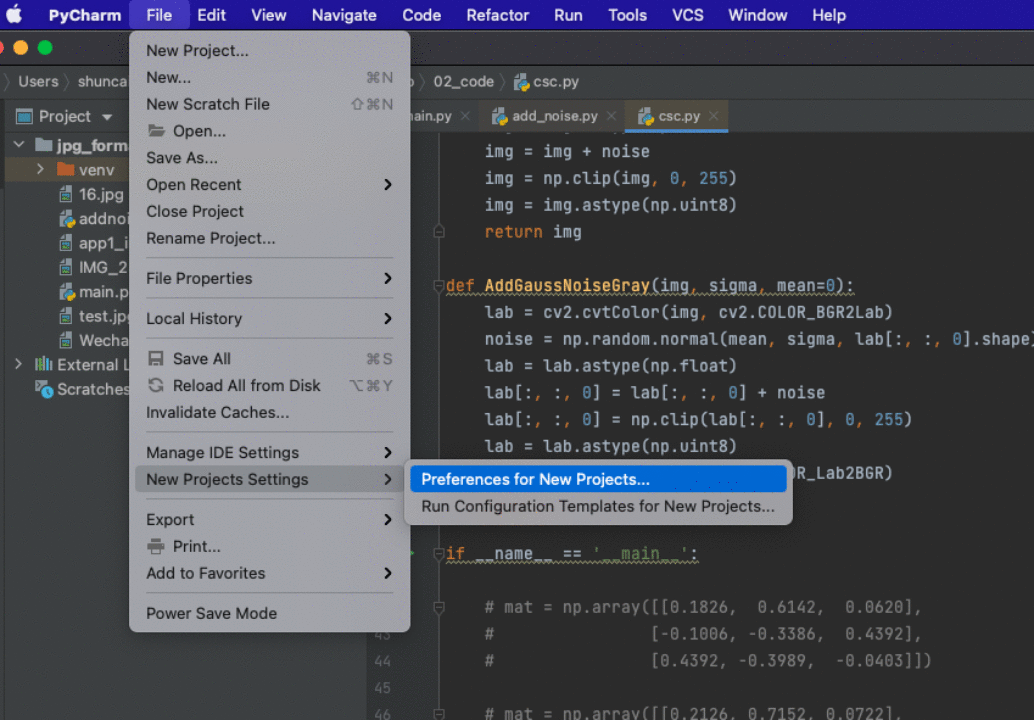Select the Wecha image file in tree
The image size is (1034, 720).
[94, 341]
